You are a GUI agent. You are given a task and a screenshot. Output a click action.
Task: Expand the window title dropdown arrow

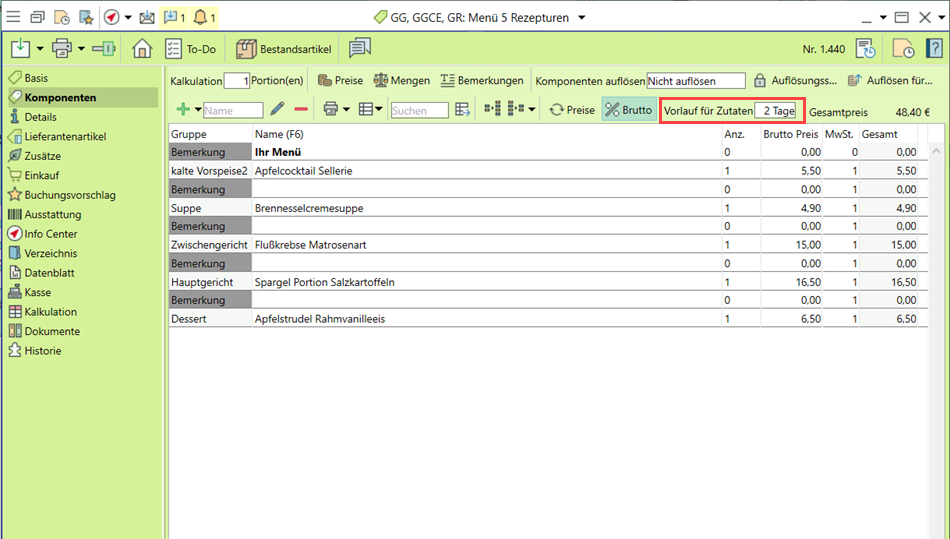(582, 17)
